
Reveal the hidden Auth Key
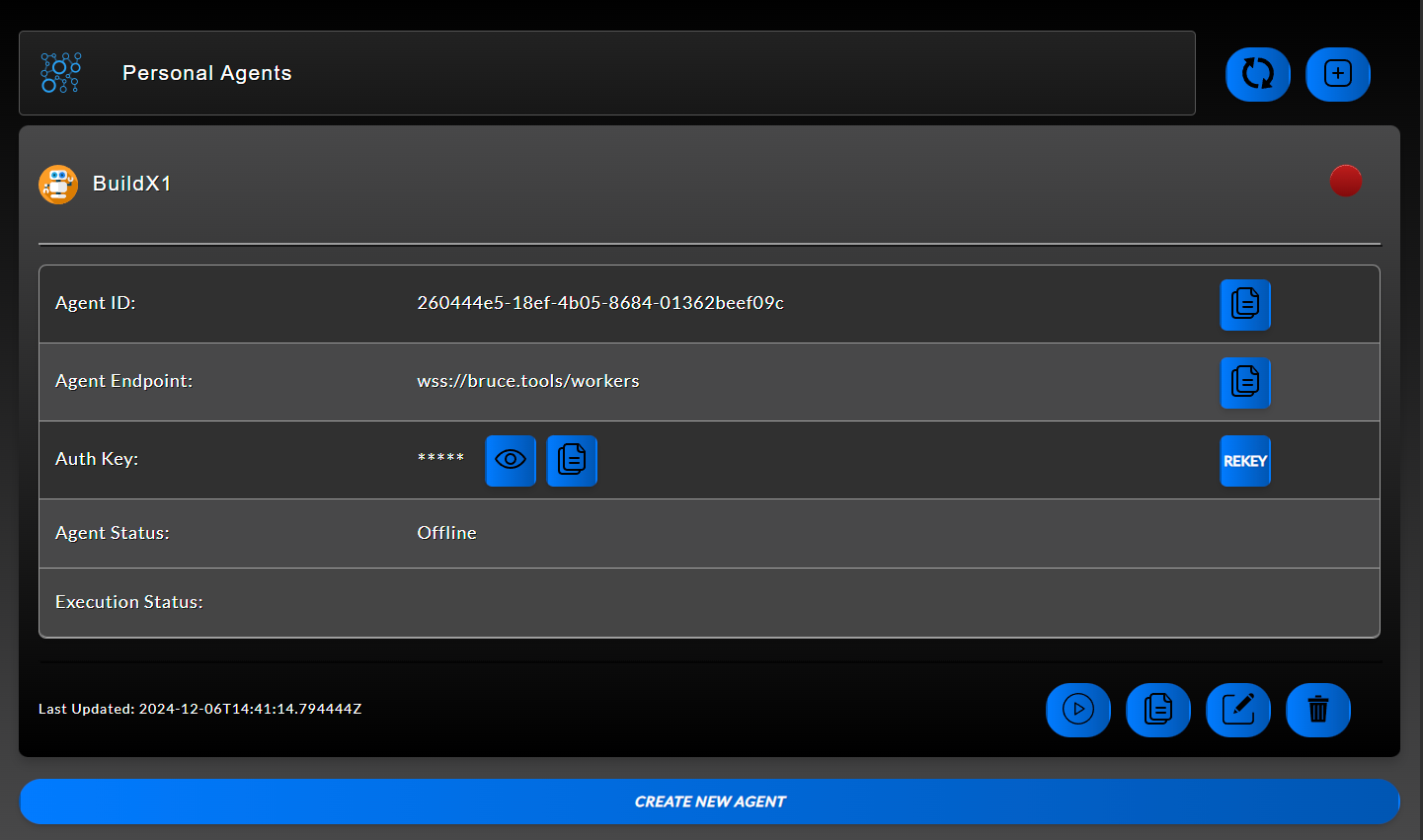(511, 460)
